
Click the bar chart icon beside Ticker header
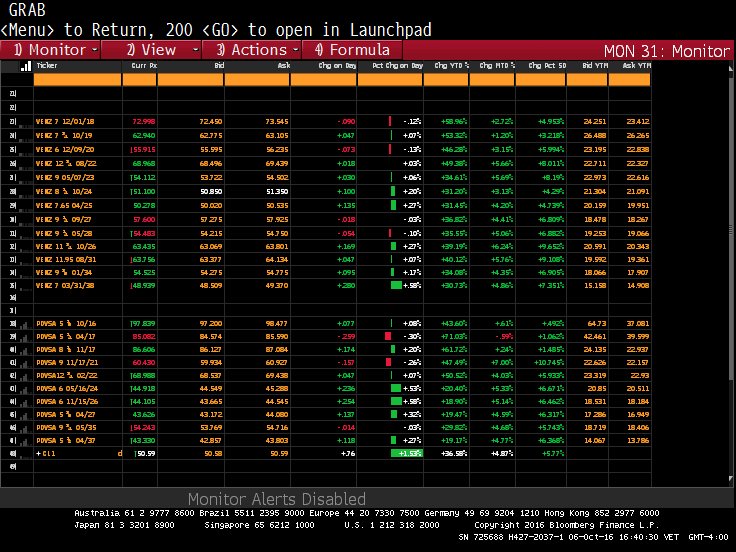26,66
